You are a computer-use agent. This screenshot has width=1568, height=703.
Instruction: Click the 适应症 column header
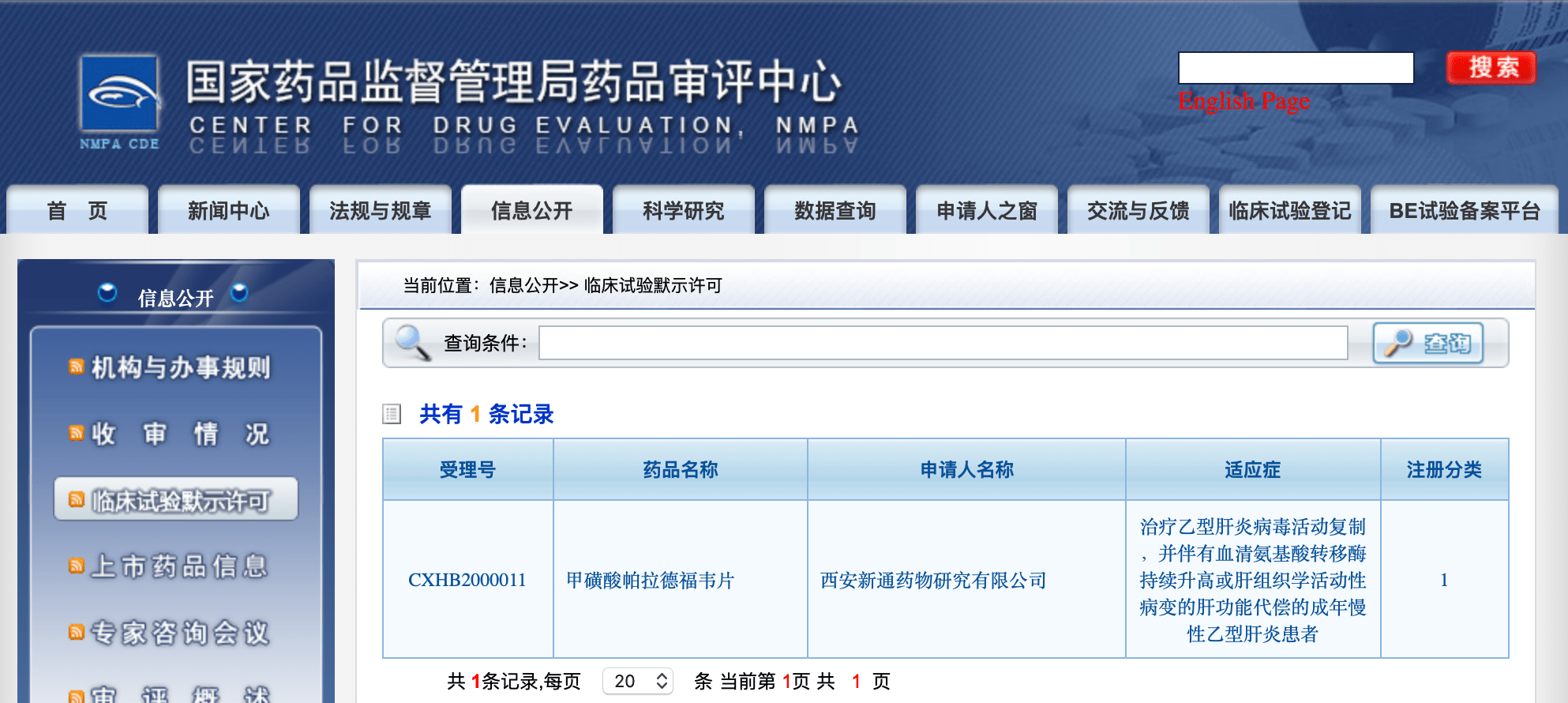tap(1253, 469)
